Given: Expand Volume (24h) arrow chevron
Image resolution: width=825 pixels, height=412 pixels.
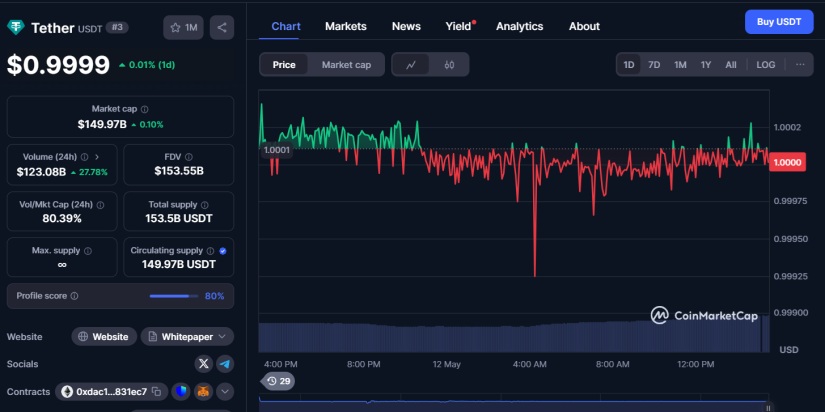Looking at the screenshot, I should click(97, 157).
